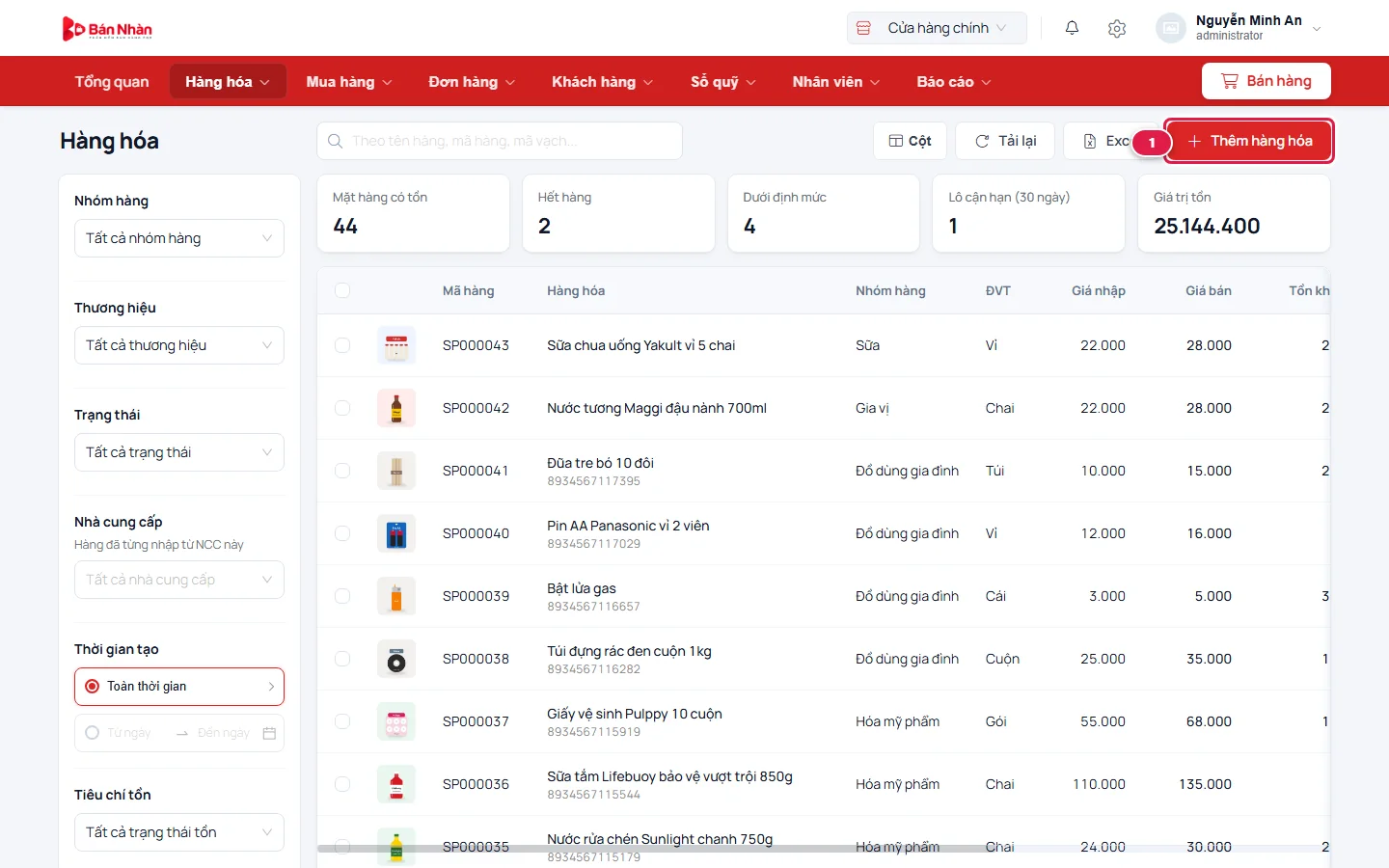The width and height of the screenshot is (1389, 868).
Task: Open the Đơn hàng menu
Action: pyautogui.click(x=472, y=82)
